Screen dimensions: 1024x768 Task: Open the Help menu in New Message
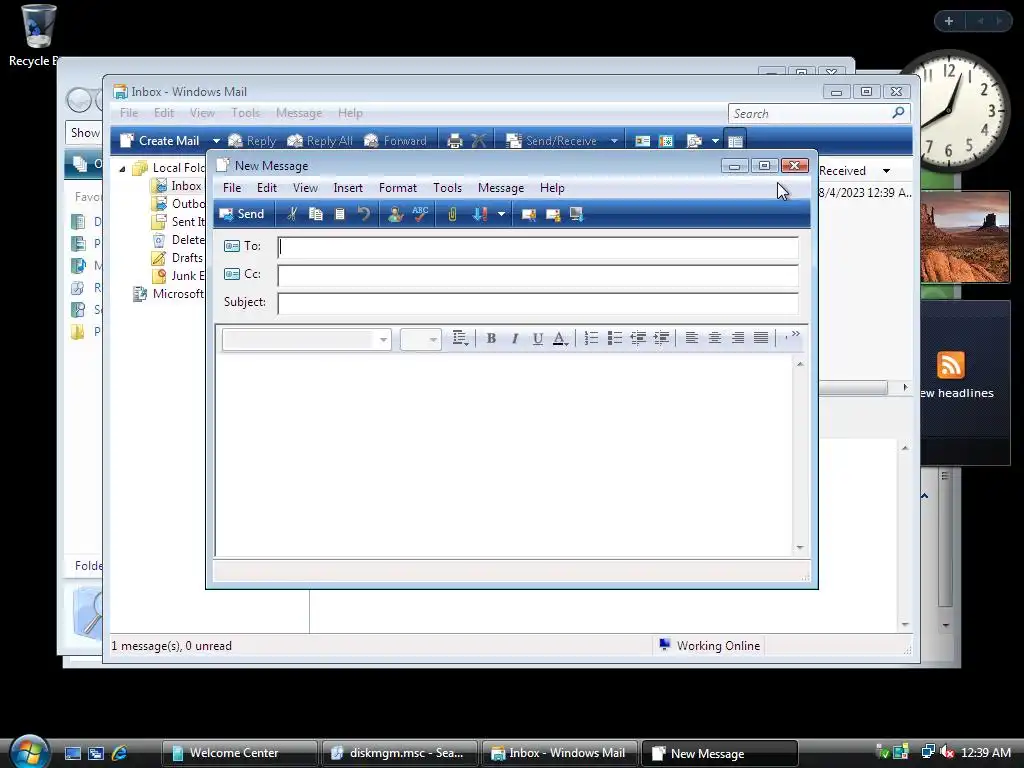(552, 188)
